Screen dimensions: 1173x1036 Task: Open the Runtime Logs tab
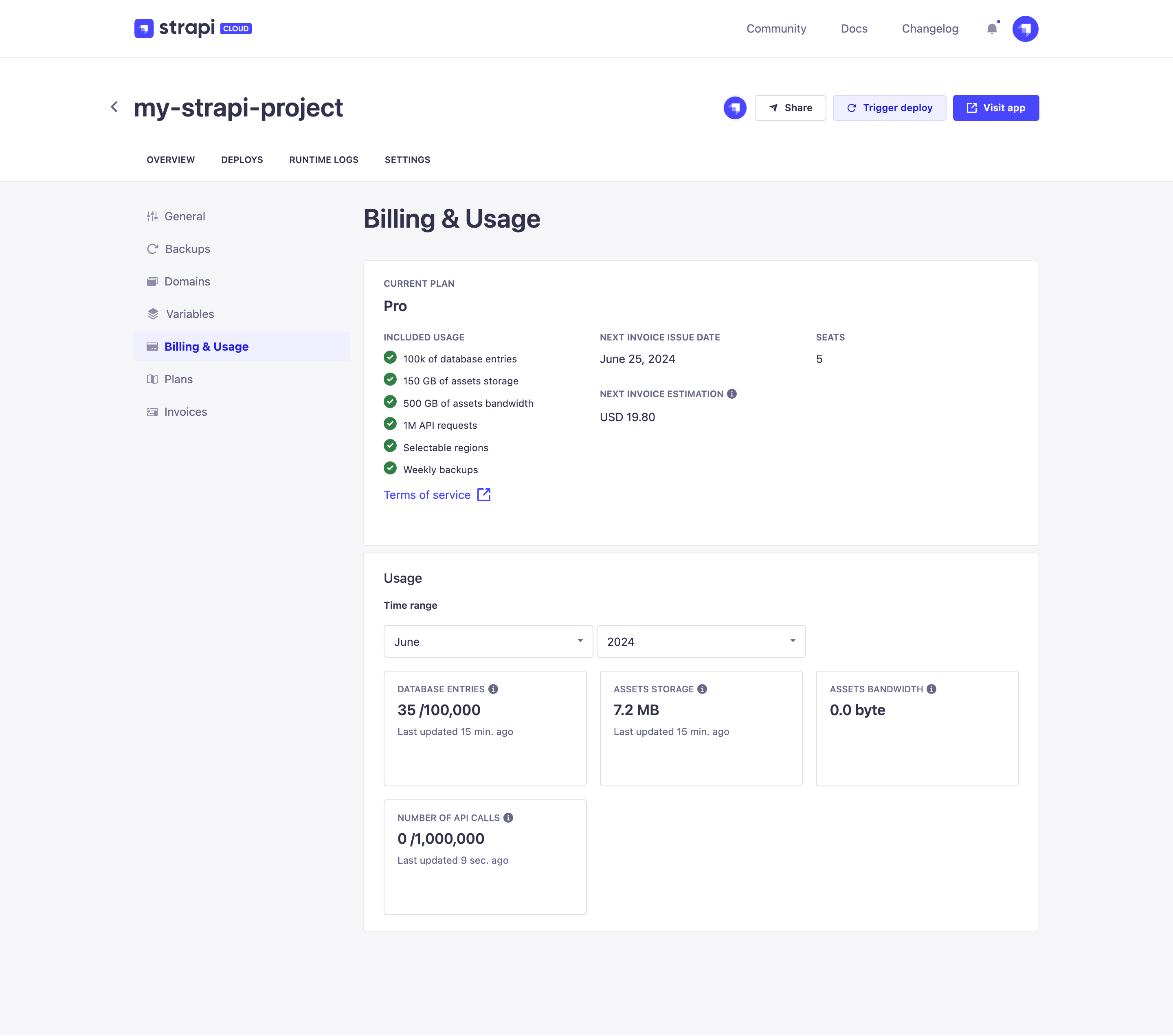pyautogui.click(x=324, y=160)
